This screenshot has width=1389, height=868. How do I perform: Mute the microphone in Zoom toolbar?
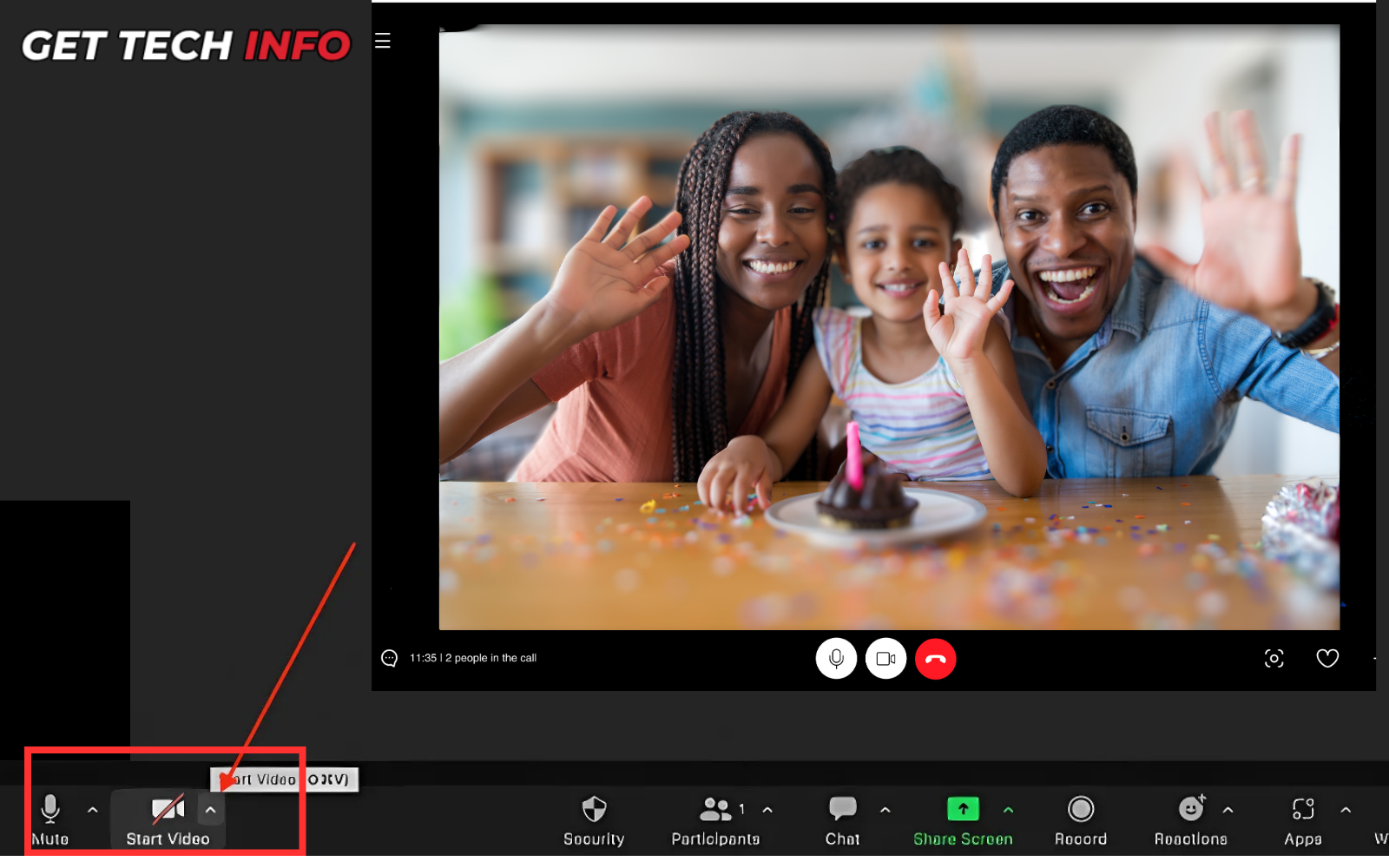(x=50, y=819)
